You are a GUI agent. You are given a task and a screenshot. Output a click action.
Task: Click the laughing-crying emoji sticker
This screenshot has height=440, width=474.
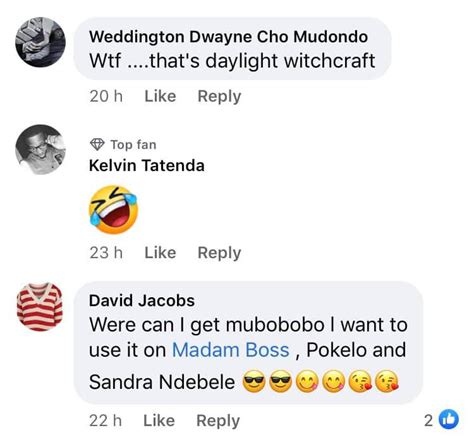click(113, 209)
